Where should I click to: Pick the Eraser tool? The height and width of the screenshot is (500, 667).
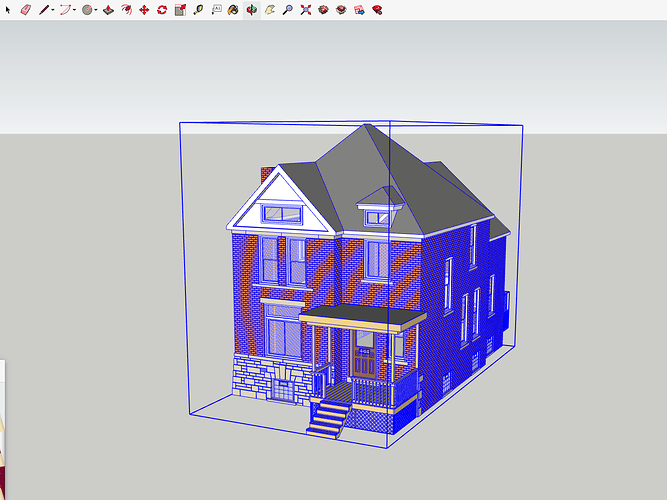(x=26, y=10)
